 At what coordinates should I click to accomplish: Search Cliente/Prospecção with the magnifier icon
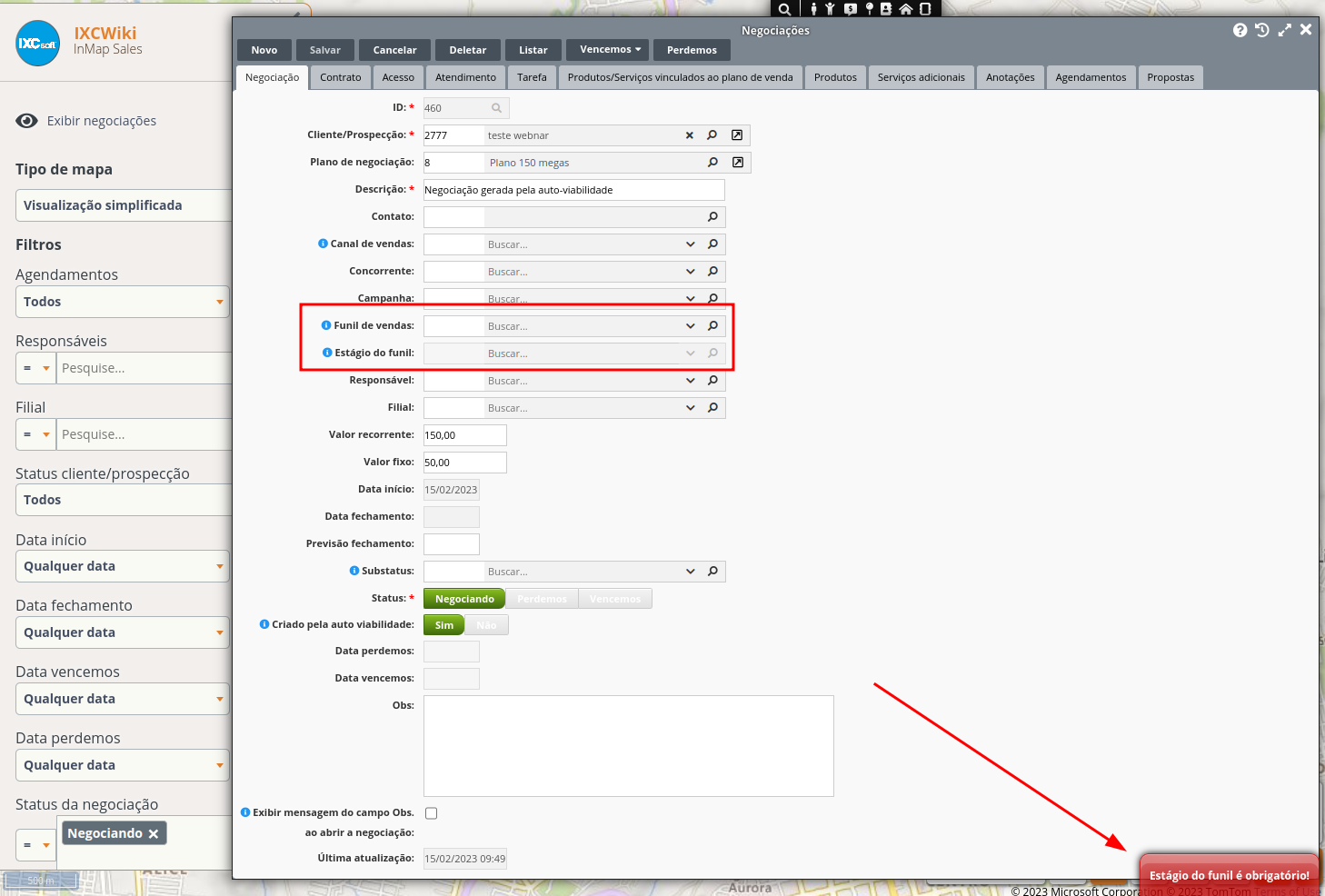[712, 135]
